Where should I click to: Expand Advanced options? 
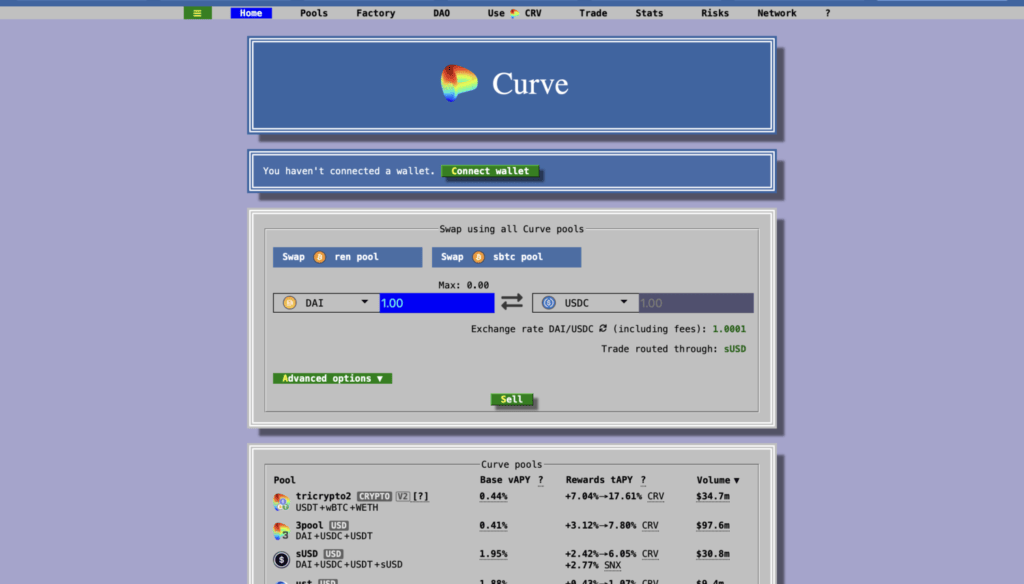[x=332, y=378]
